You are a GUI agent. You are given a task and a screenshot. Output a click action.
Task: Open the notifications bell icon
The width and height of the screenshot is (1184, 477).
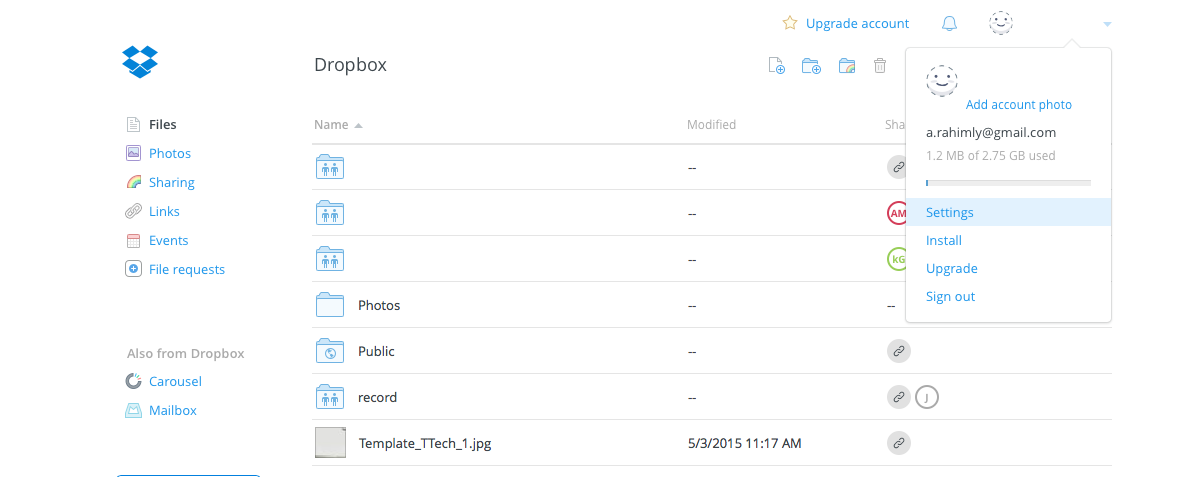(949, 23)
